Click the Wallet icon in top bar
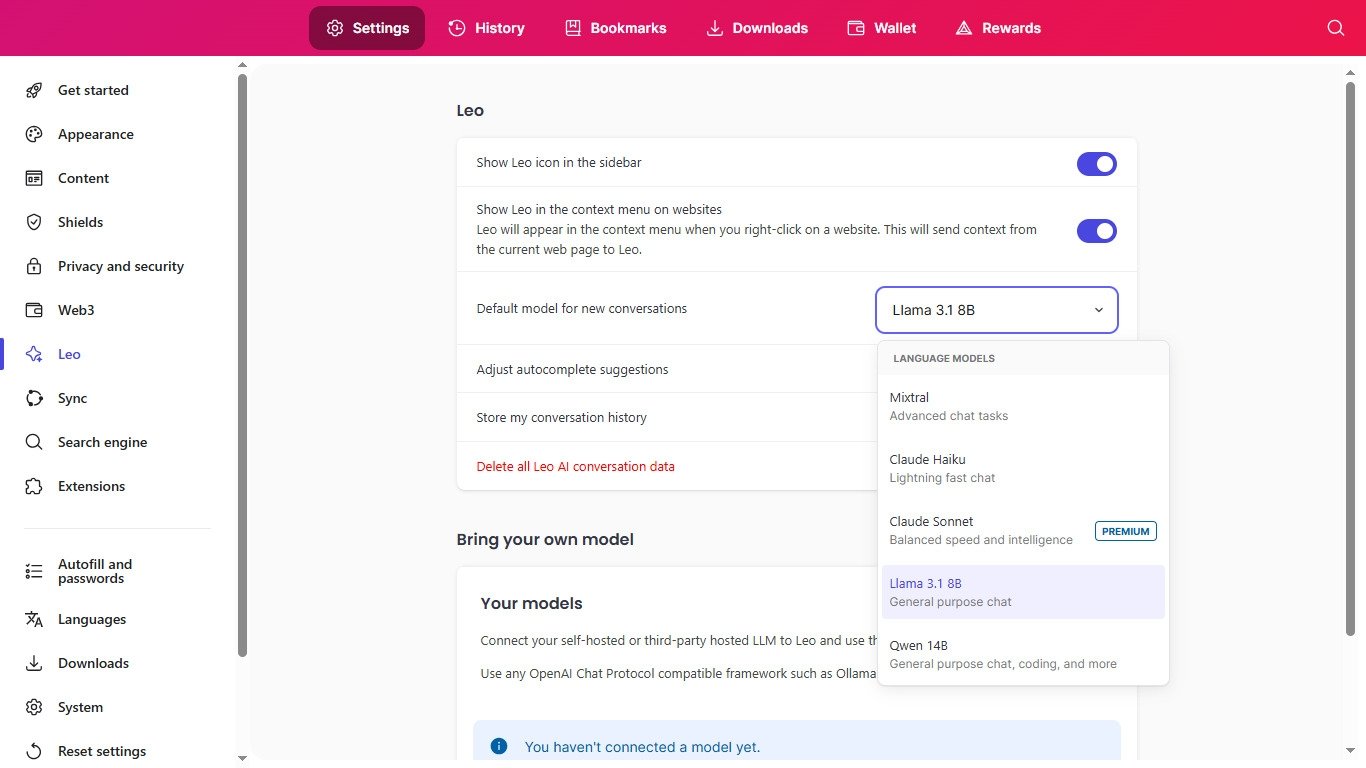This screenshot has height=768, width=1366. click(x=856, y=28)
